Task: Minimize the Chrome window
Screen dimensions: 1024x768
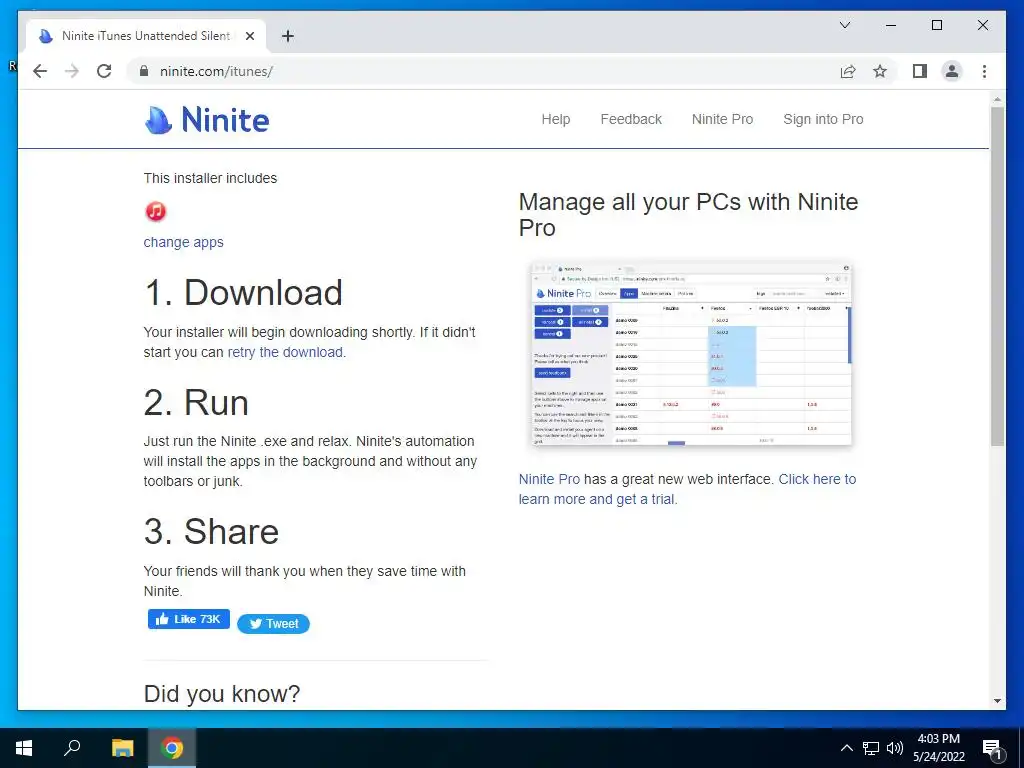Action: [891, 25]
